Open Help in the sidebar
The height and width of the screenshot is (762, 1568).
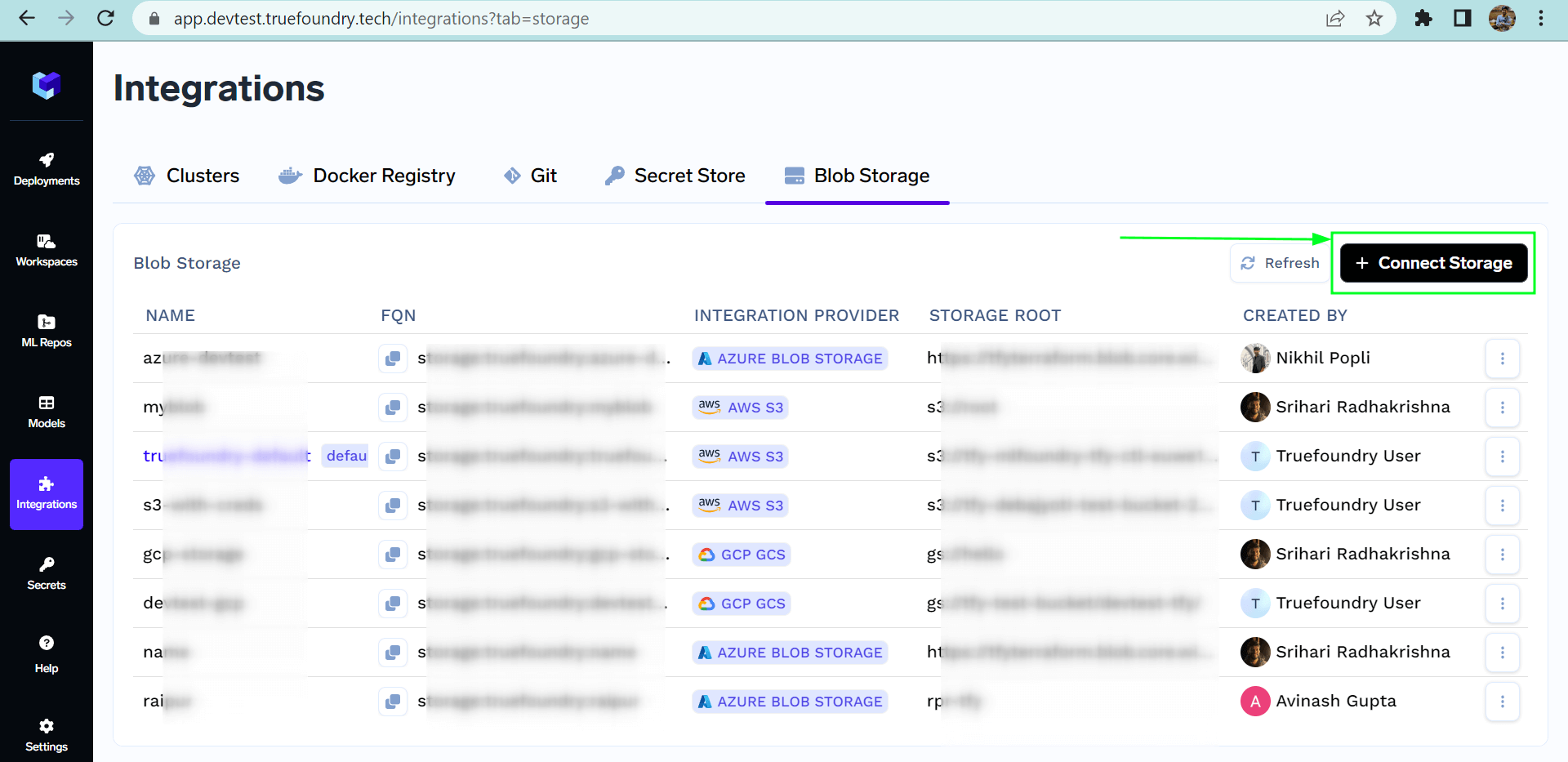[47, 655]
